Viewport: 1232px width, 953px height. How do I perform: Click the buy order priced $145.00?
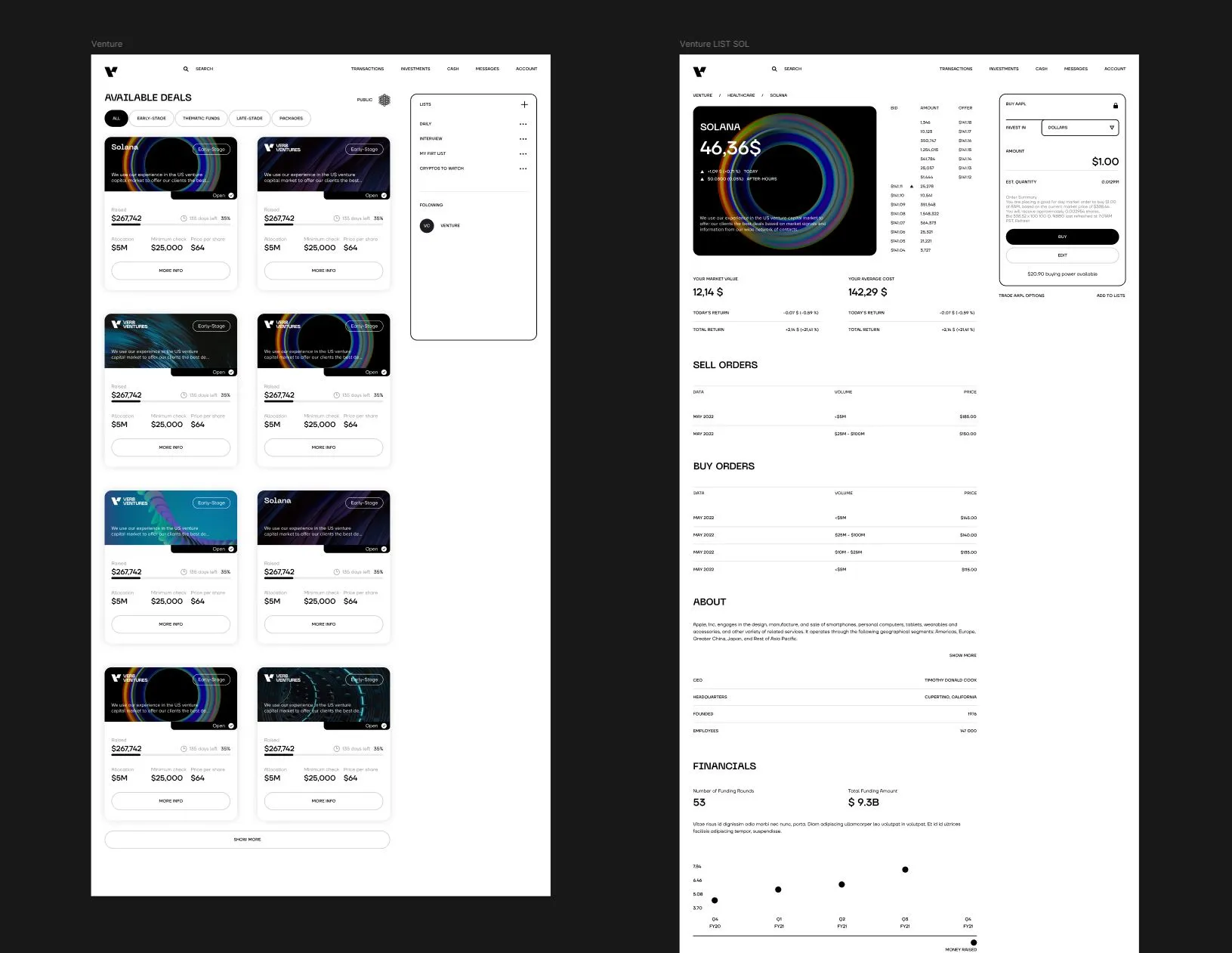point(835,518)
